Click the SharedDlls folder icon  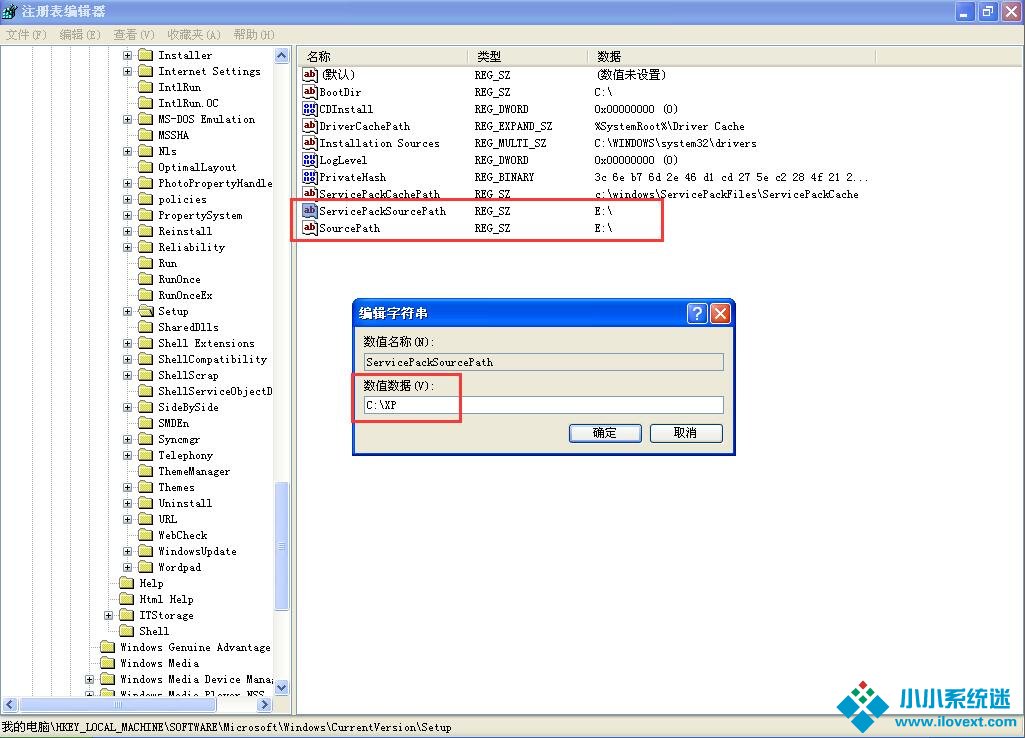tap(146, 327)
